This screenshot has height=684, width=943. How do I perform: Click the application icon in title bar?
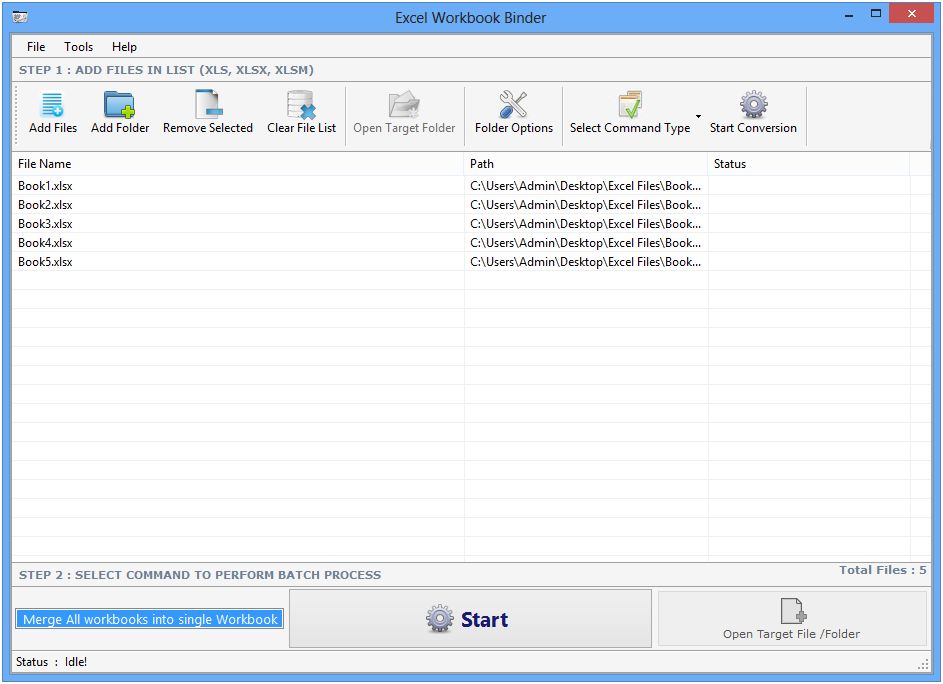pos(20,17)
